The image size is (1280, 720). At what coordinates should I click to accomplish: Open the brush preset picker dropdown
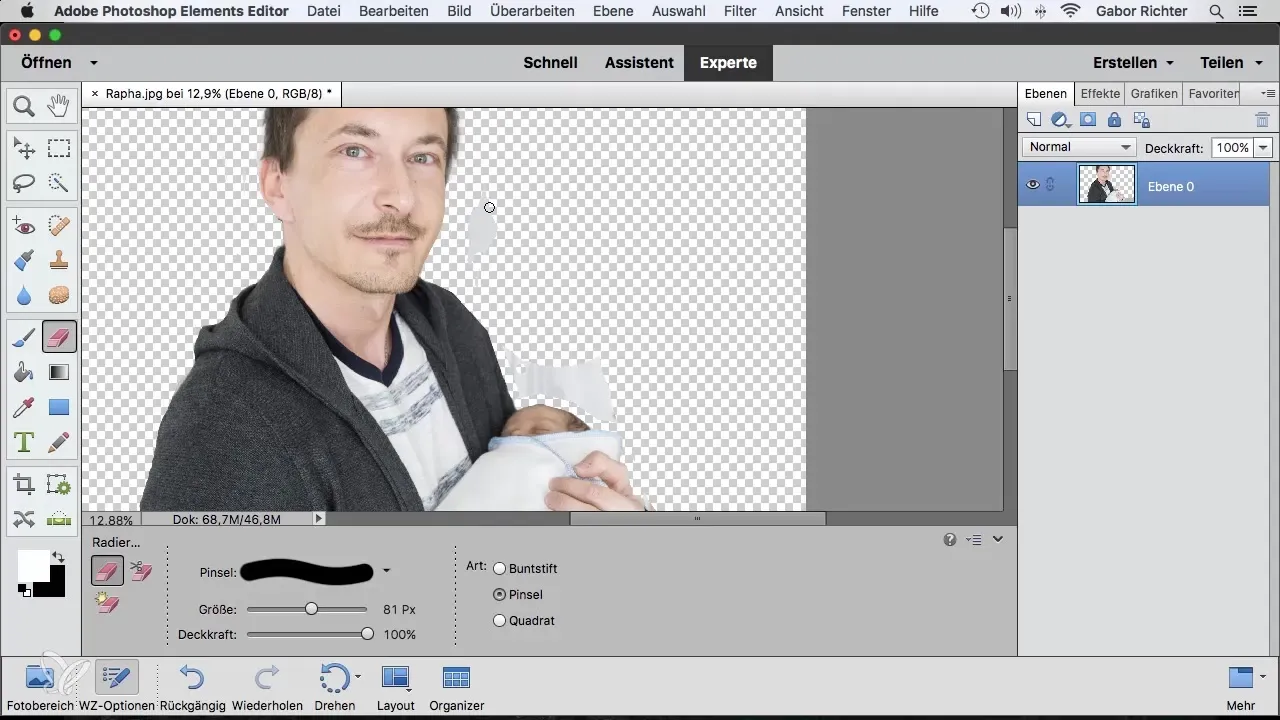coord(386,571)
